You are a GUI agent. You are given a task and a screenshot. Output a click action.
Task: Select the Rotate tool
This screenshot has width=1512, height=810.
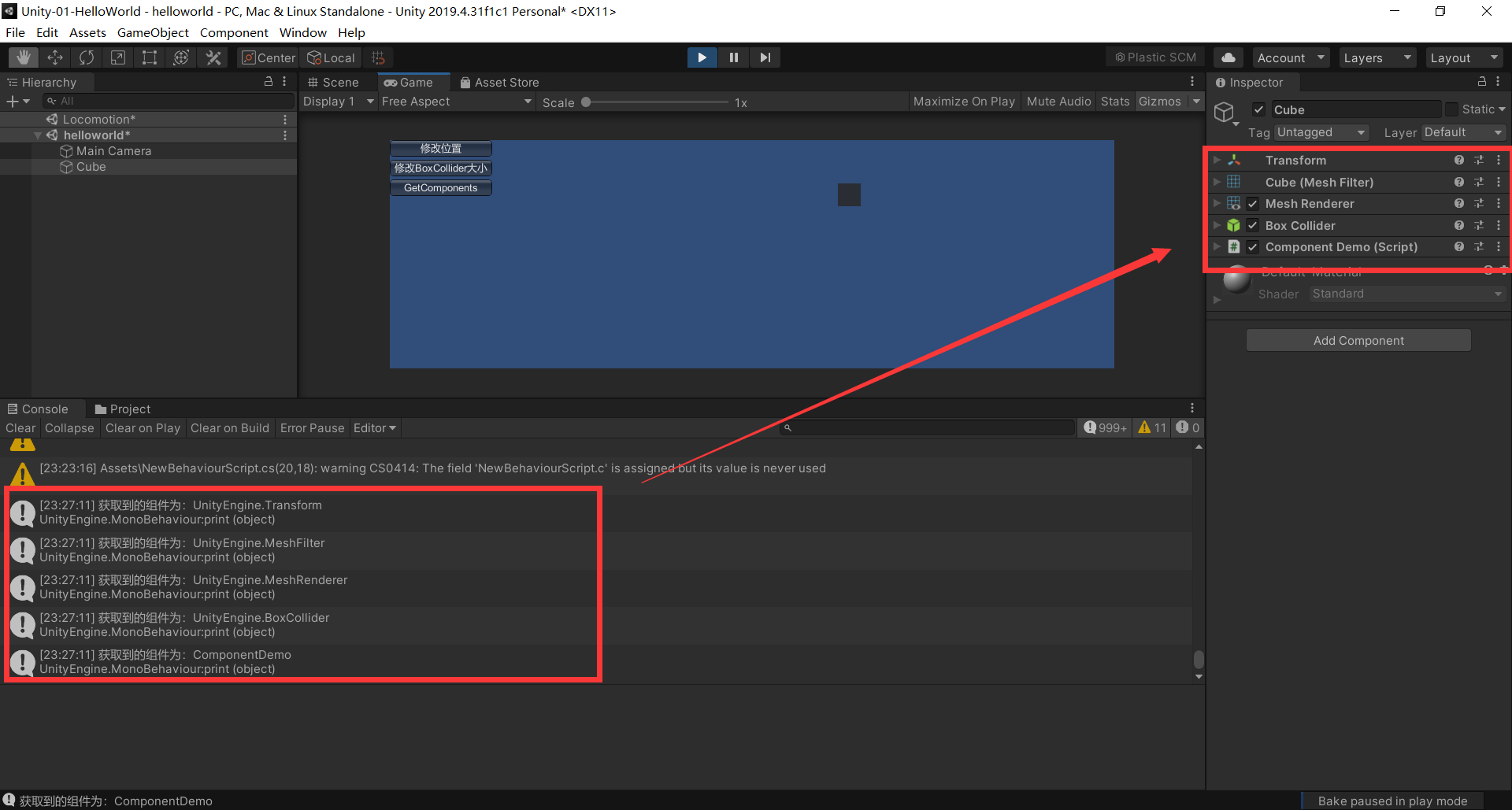[x=87, y=57]
